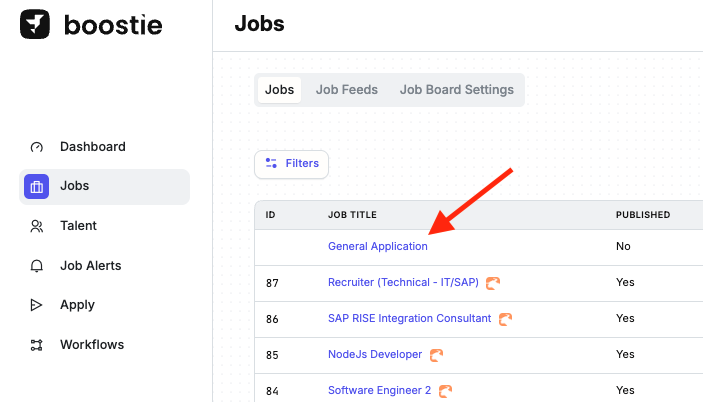Screen dimensions: 703x402
Task: Select the Jobs tab
Action: click(x=279, y=90)
